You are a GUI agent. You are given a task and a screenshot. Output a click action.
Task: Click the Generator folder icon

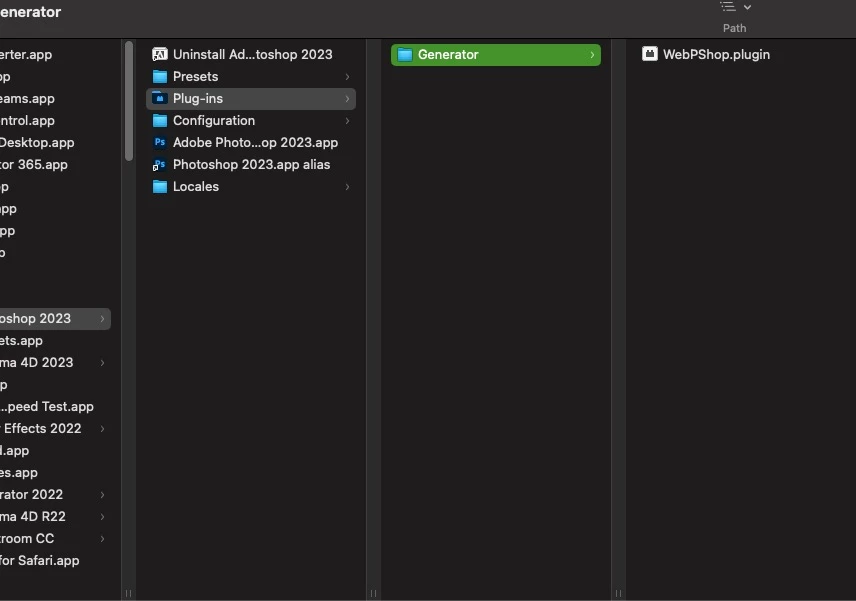click(405, 55)
